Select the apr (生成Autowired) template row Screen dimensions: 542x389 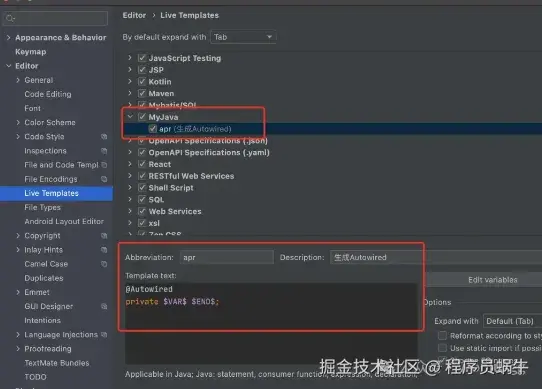[x=333, y=129]
